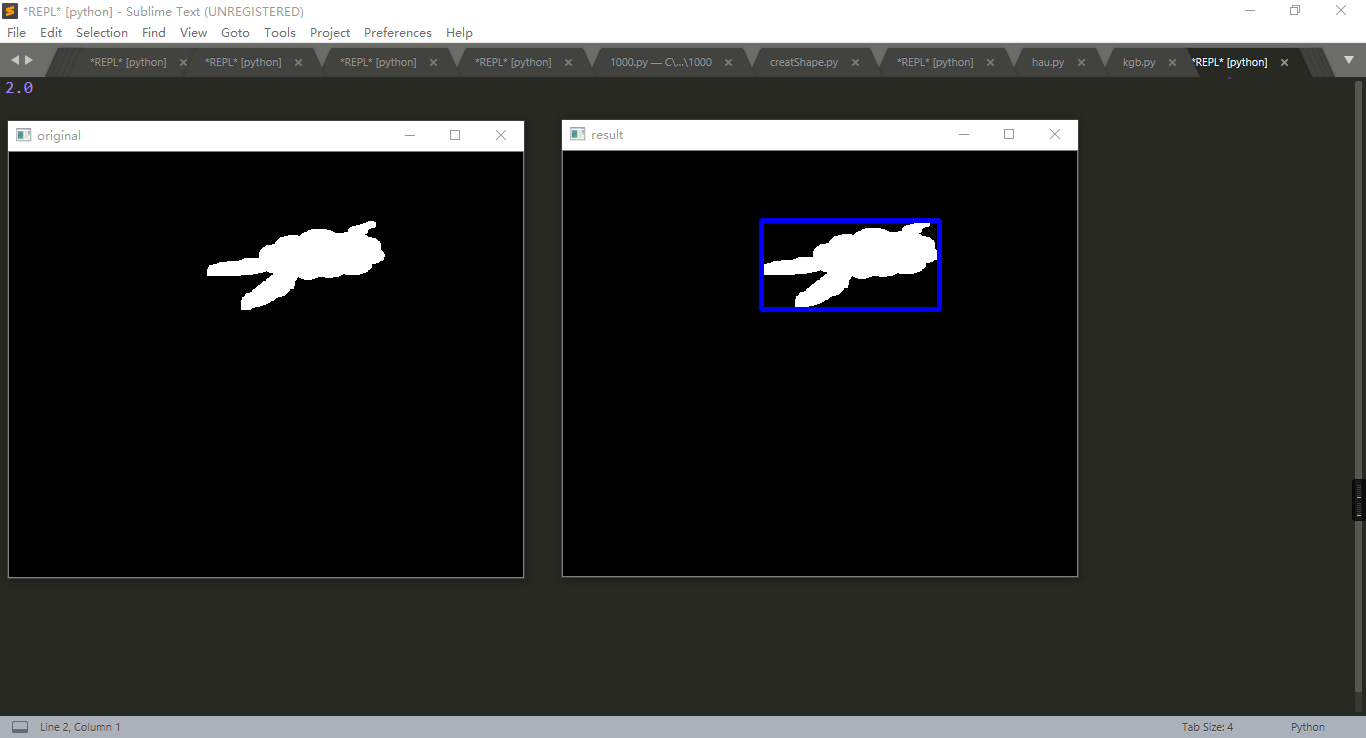
Task: Close the active *REPL* [python] tab
Action: [x=1284, y=61]
